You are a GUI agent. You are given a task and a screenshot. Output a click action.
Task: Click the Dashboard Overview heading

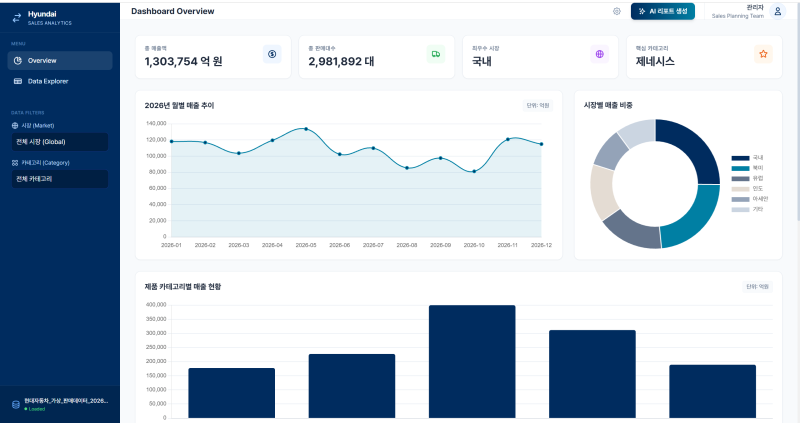pyautogui.click(x=172, y=11)
